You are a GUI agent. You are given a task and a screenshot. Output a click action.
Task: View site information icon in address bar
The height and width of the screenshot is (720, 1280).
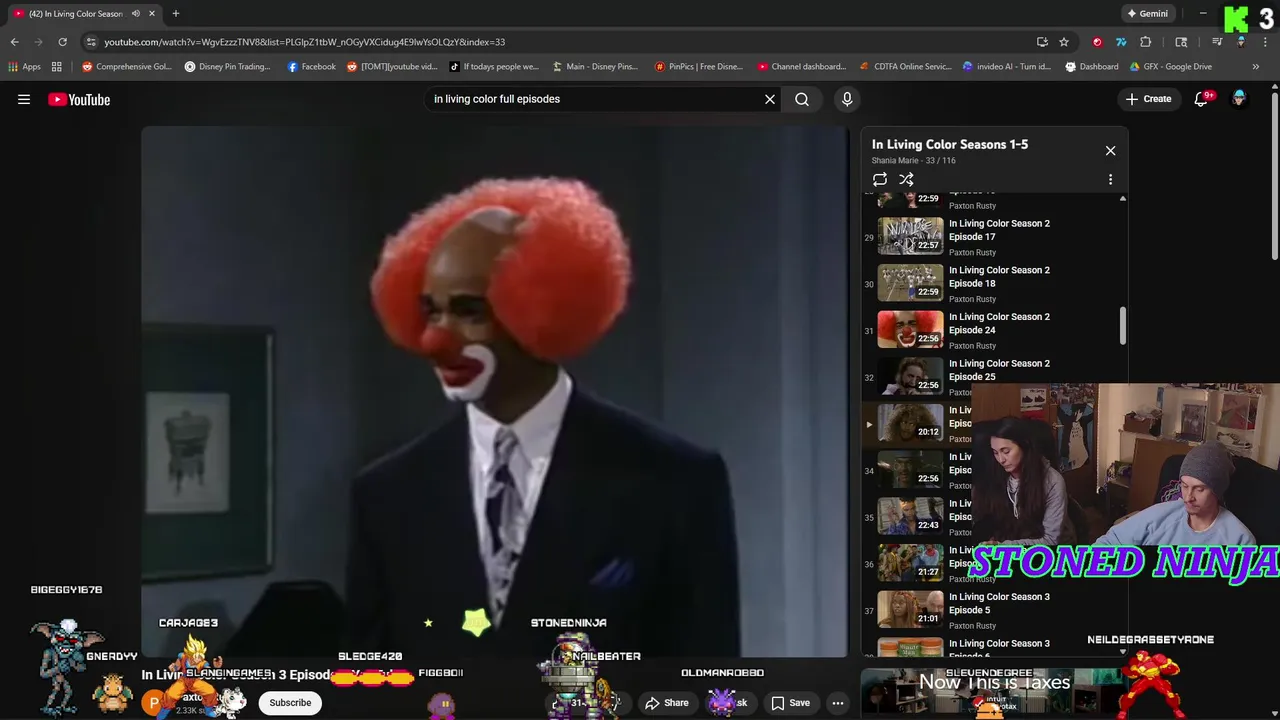[x=91, y=42]
